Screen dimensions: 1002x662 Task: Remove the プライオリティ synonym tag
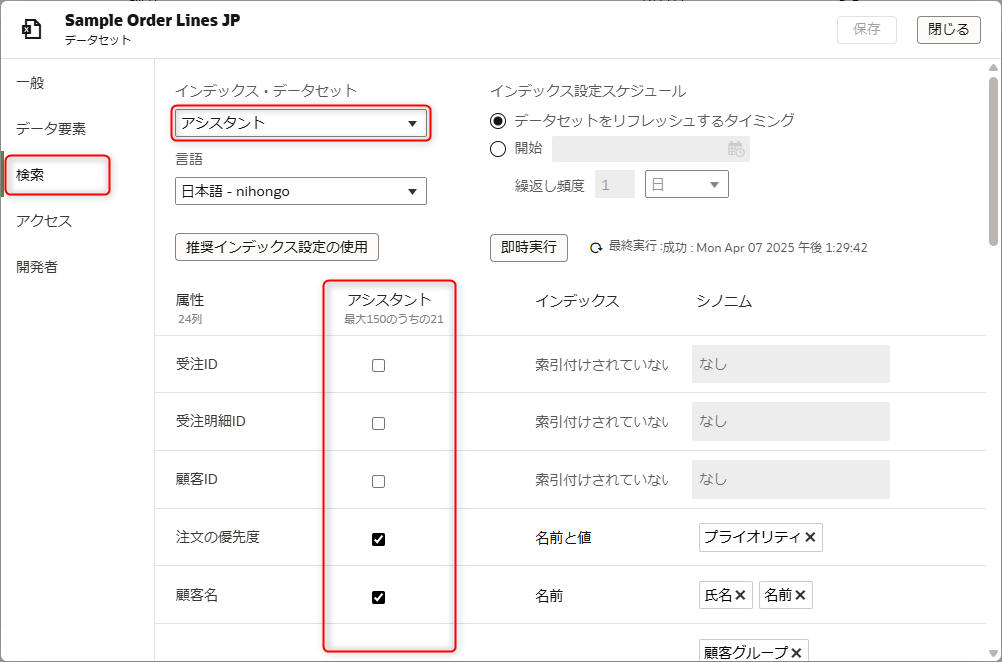[810, 537]
